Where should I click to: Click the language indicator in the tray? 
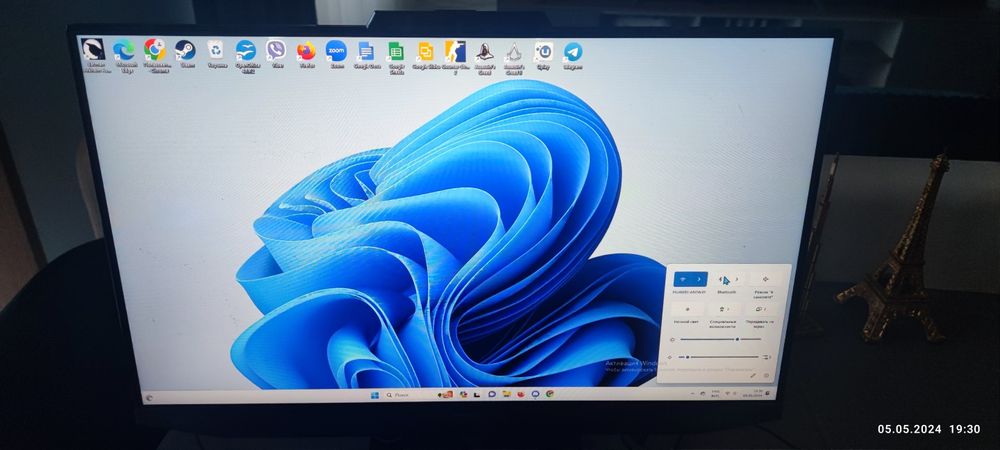point(715,393)
